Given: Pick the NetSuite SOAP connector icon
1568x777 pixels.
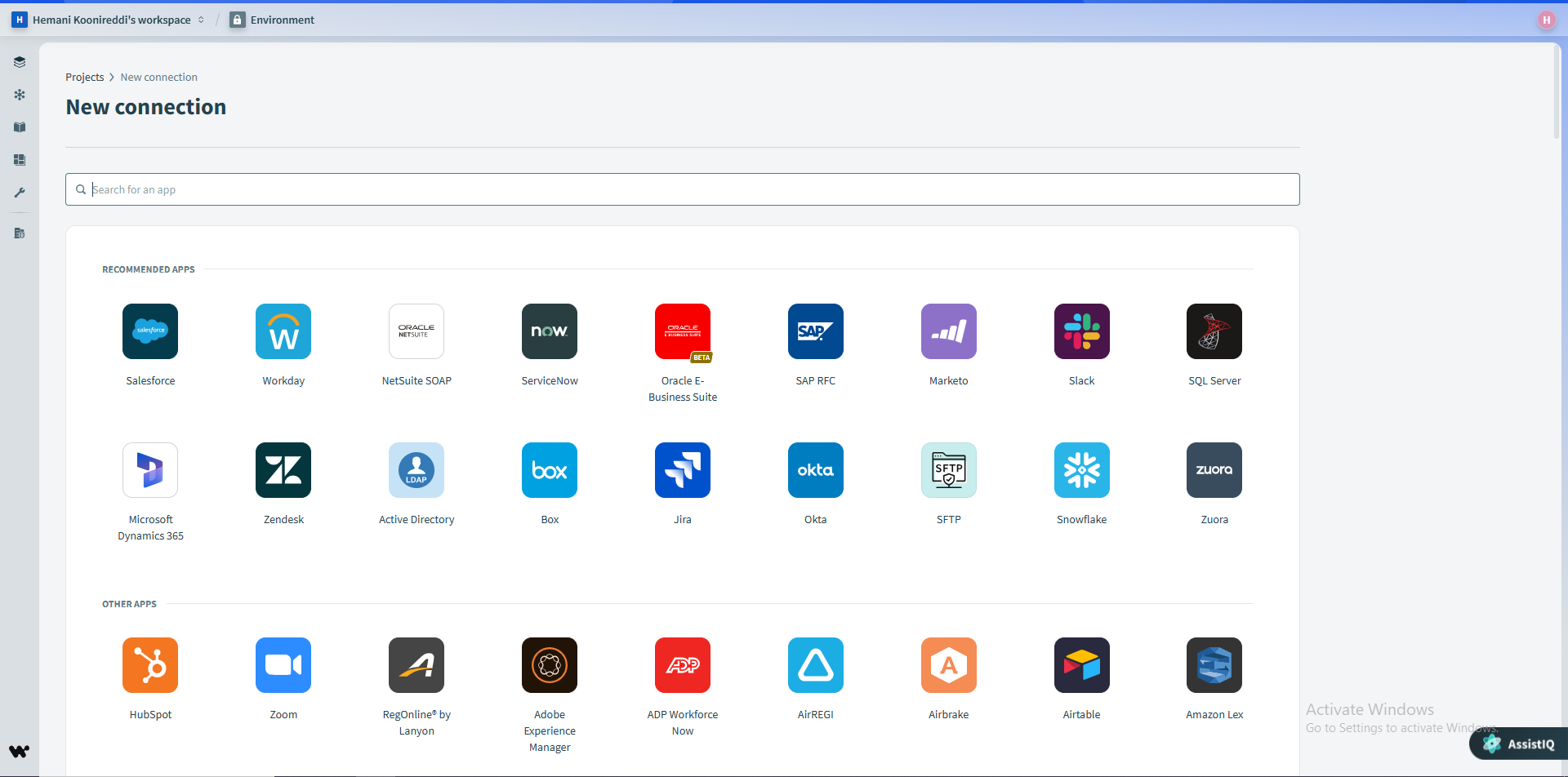Looking at the screenshot, I should 416,331.
